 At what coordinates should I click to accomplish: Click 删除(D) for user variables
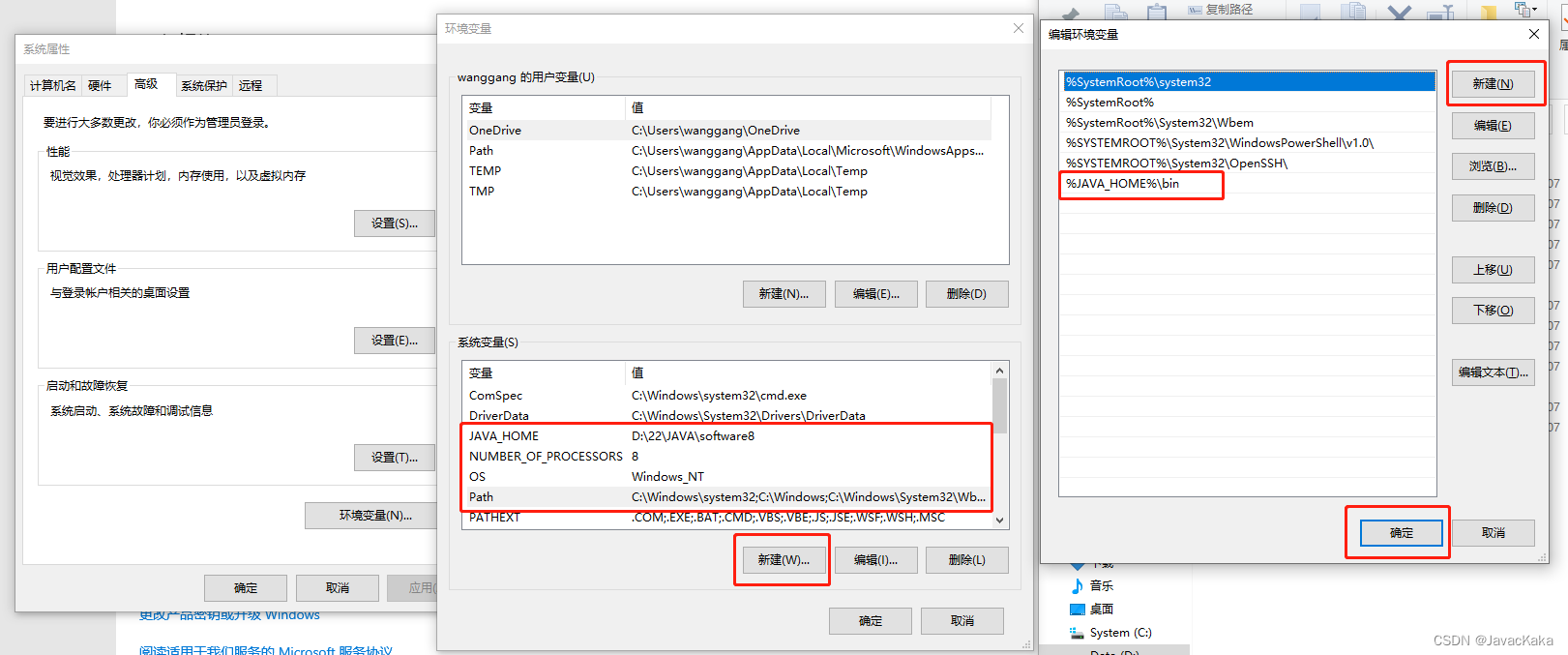(967, 294)
